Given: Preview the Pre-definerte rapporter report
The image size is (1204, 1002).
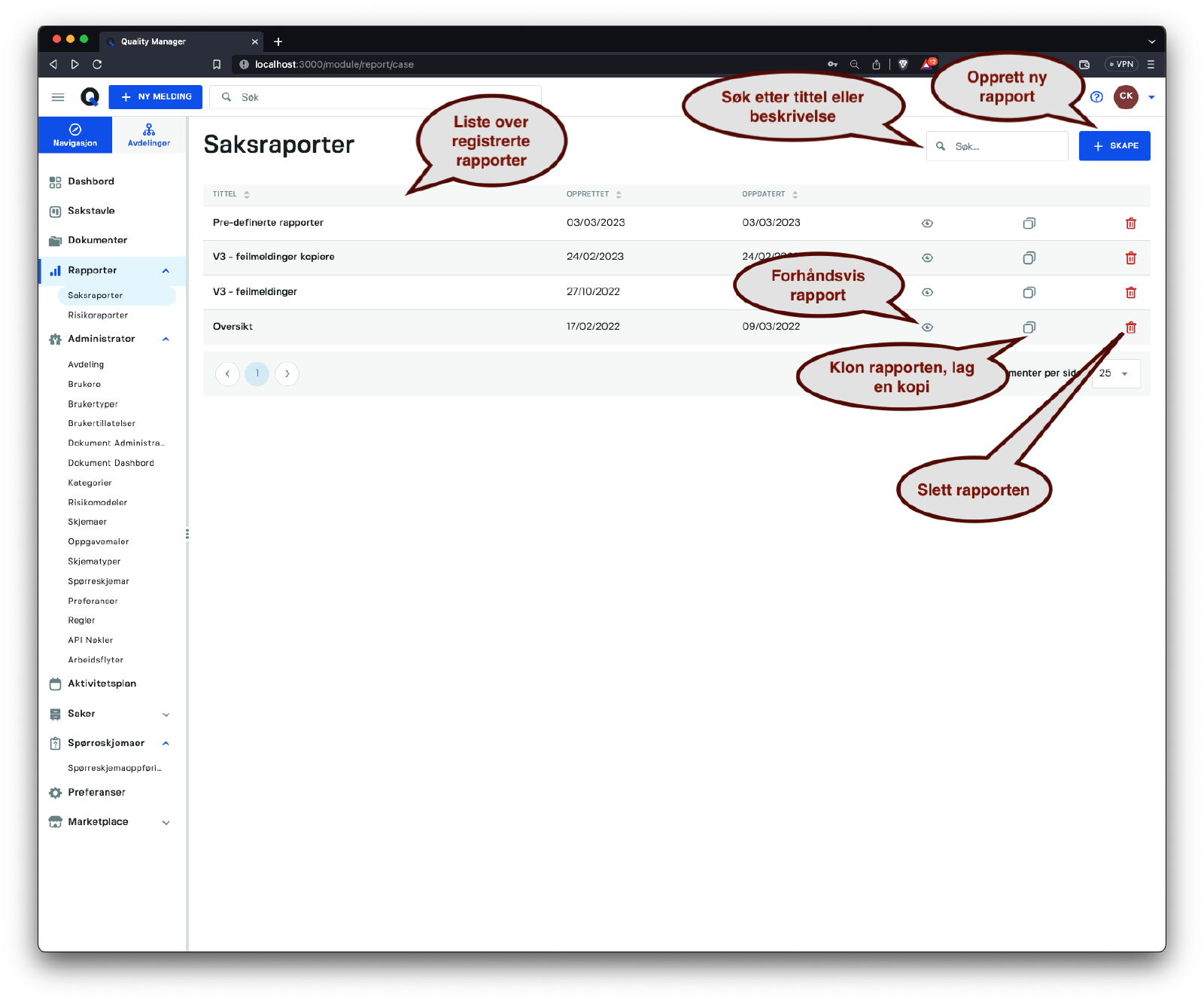Looking at the screenshot, I should [927, 224].
